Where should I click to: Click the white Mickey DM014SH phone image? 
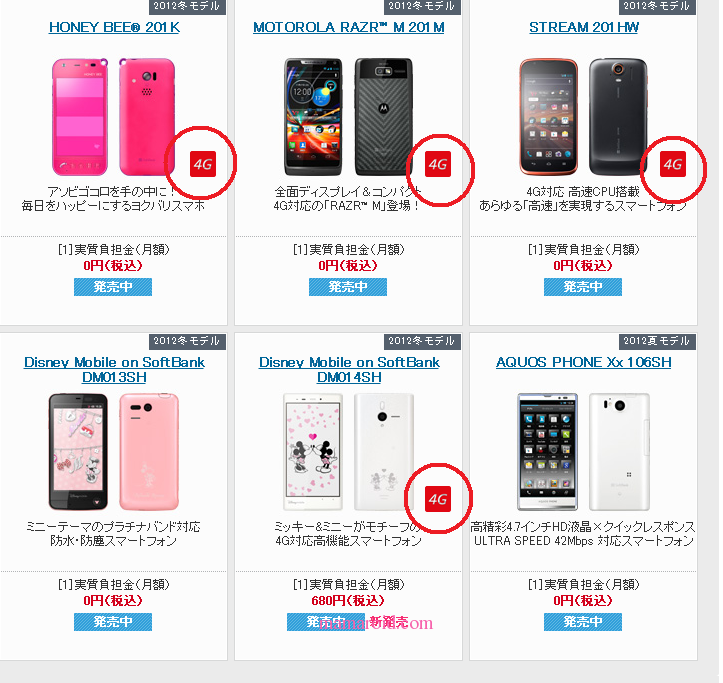pos(349,451)
